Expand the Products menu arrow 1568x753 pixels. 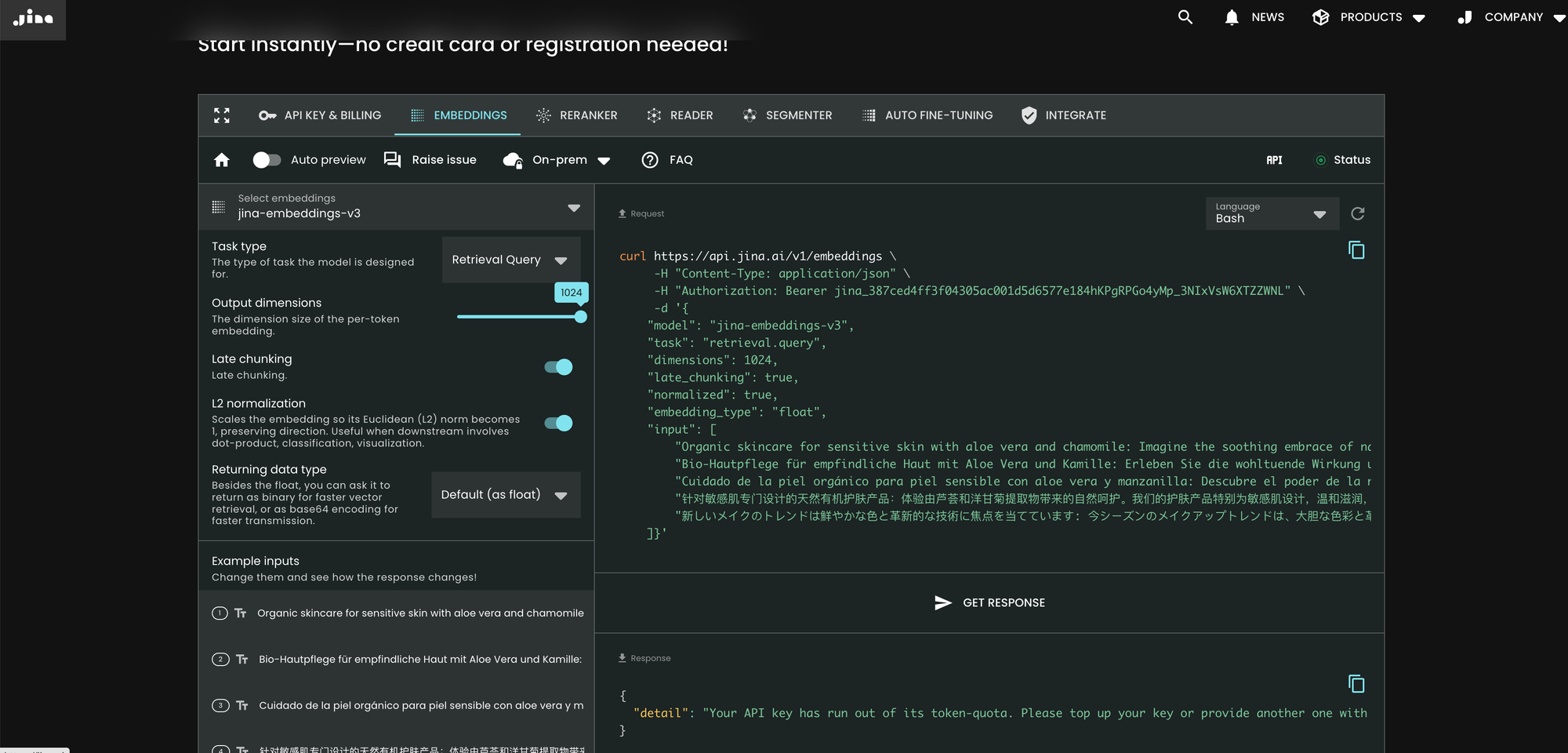(1419, 18)
